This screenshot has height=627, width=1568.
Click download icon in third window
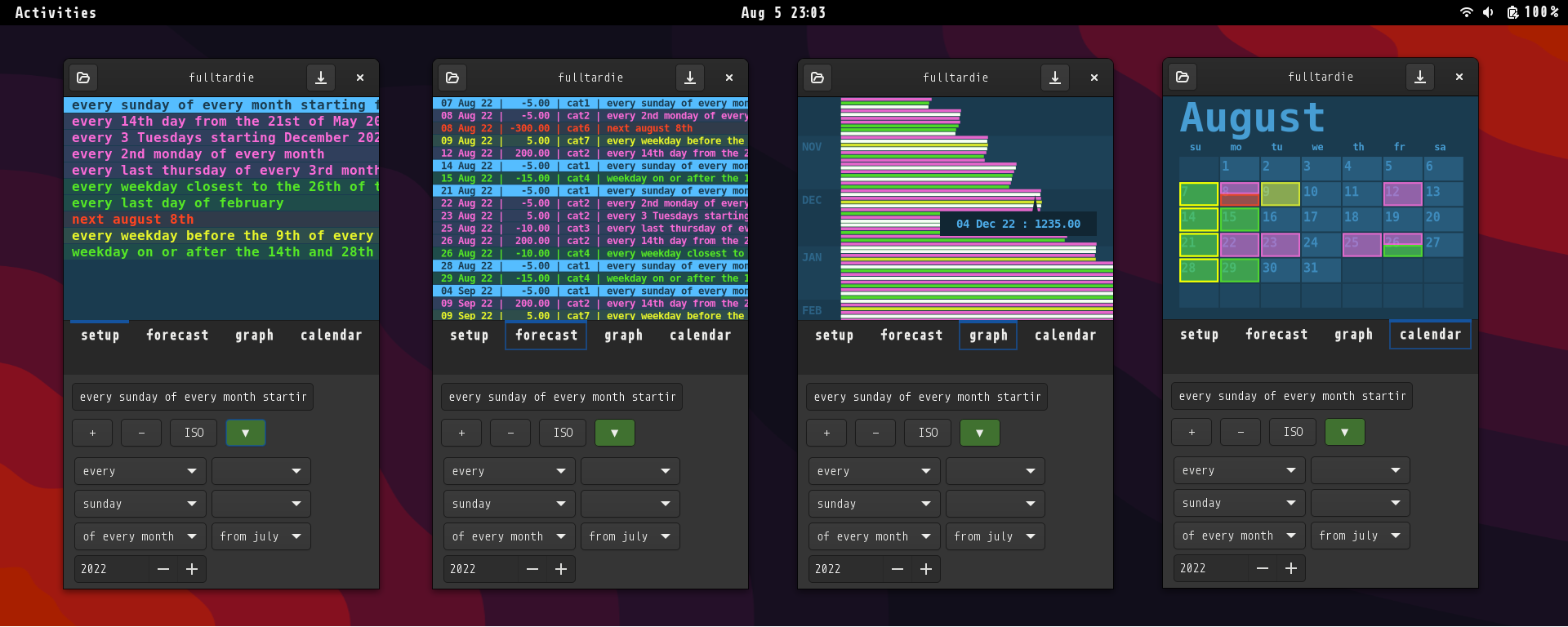[x=1055, y=78]
